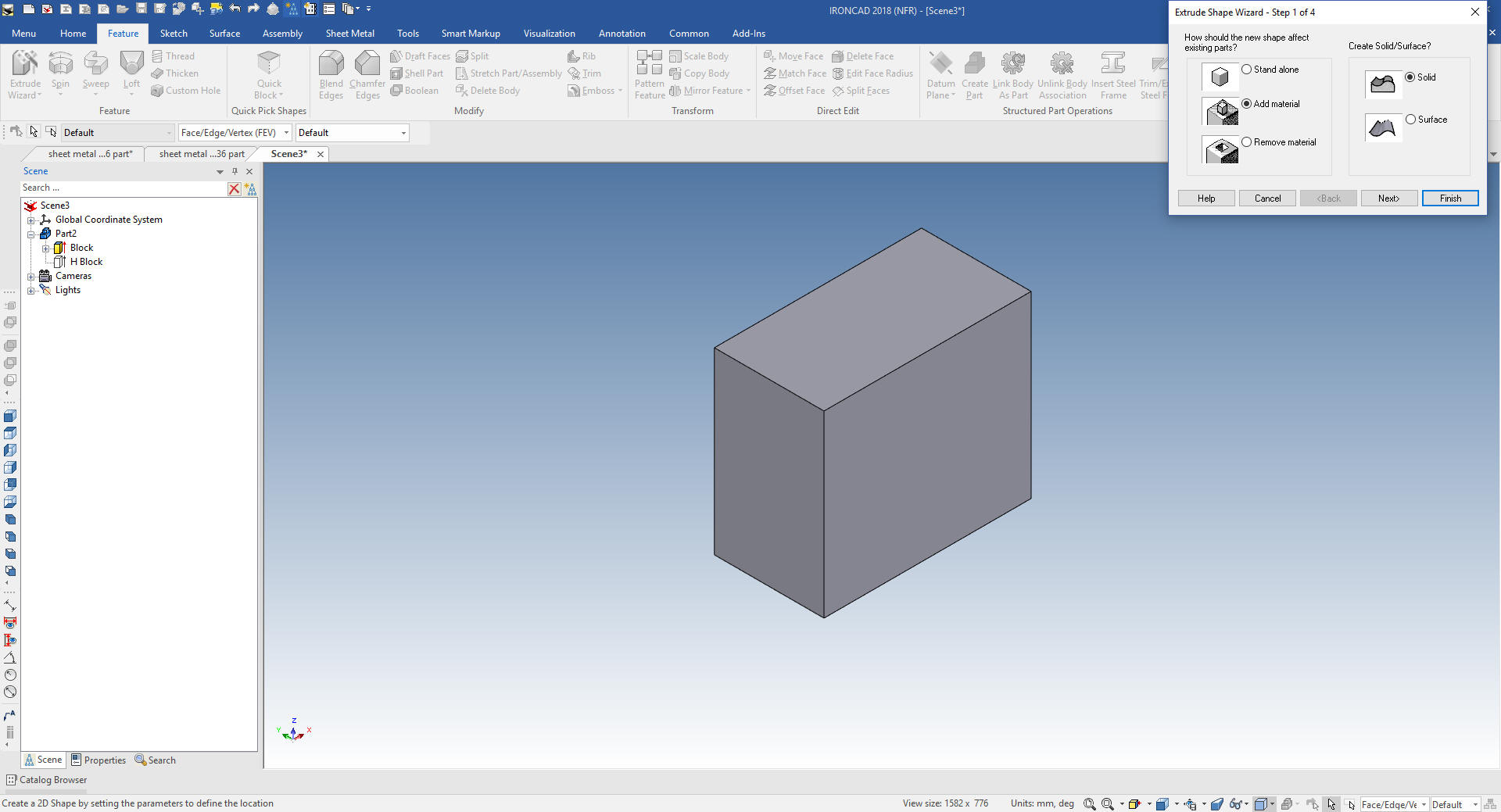Collapse the Part2 tree node
This screenshot has width=1501, height=812.
click(x=31, y=234)
